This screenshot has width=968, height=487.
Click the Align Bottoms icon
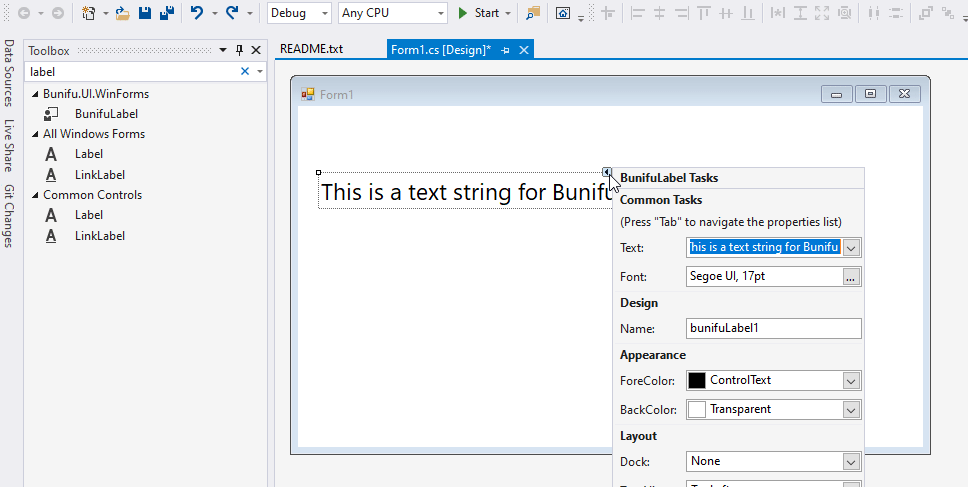coord(748,13)
